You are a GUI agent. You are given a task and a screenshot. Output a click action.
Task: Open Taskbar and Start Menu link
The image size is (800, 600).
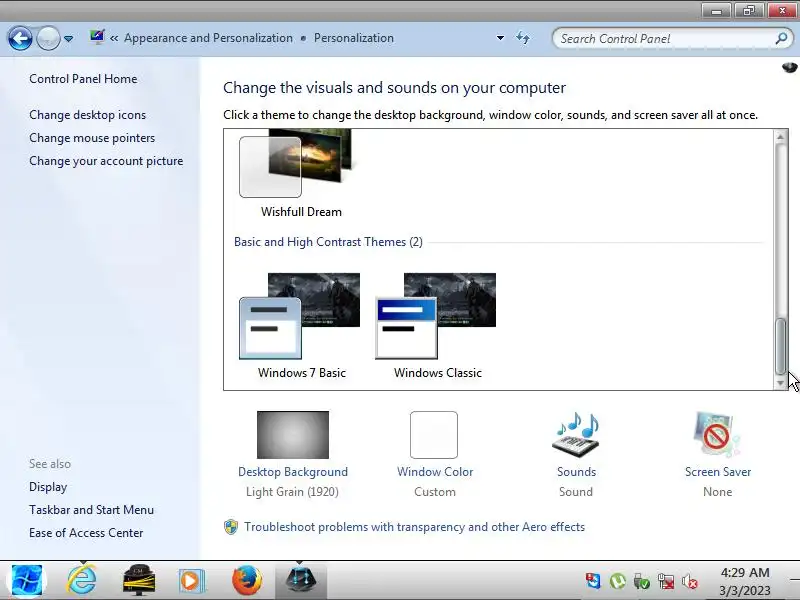[91, 510]
